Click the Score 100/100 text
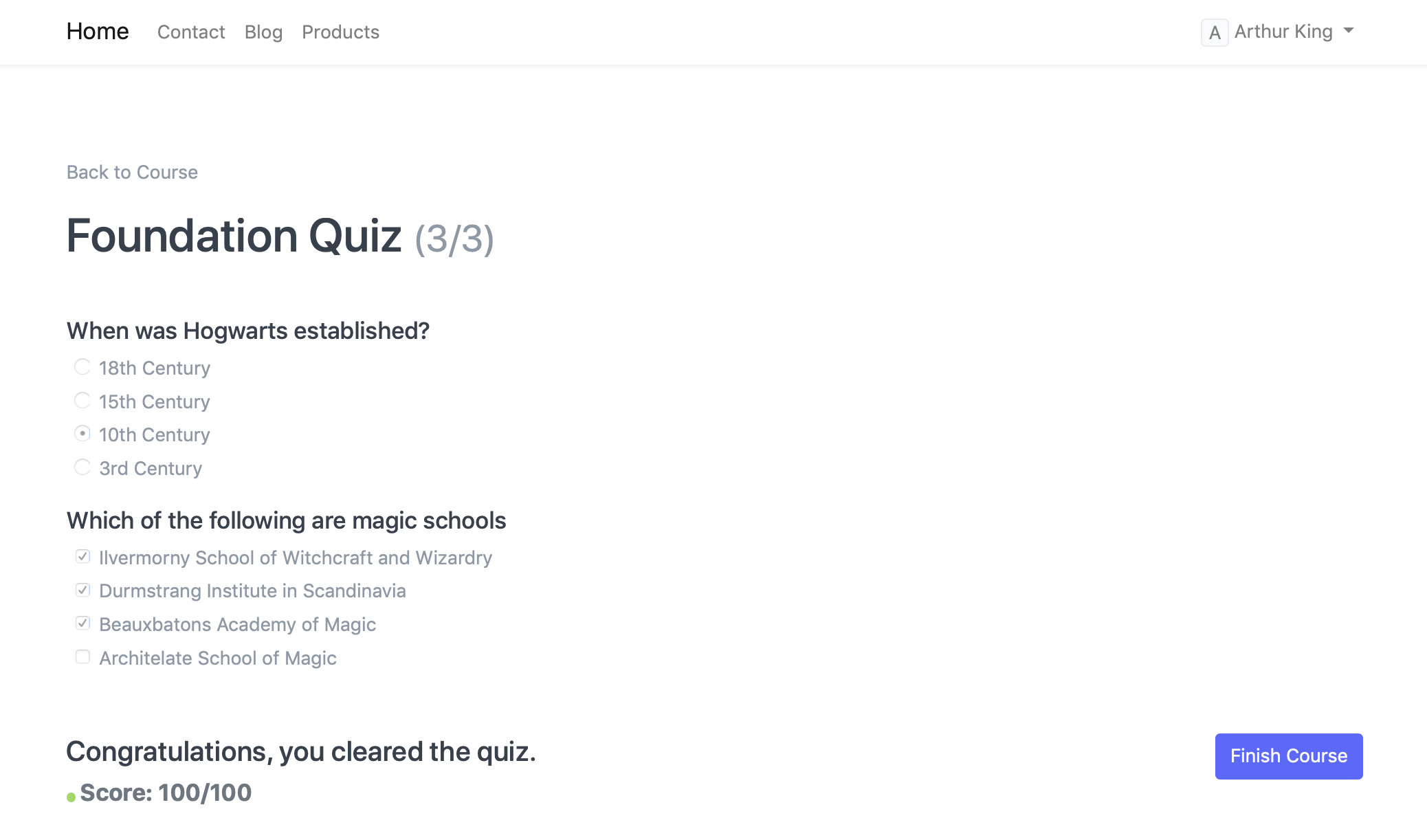Screen dimensions: 1427x840 pos(166,793)
